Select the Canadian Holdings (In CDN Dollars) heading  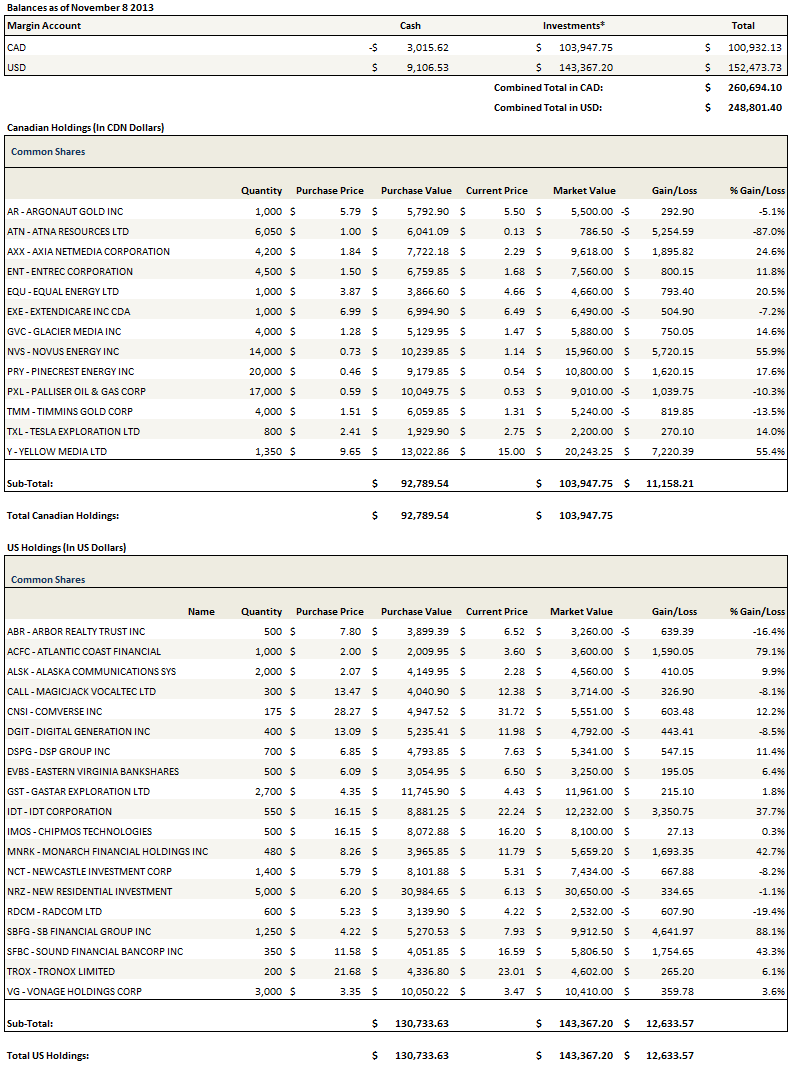pyautogui.click(x=85, y=128)
